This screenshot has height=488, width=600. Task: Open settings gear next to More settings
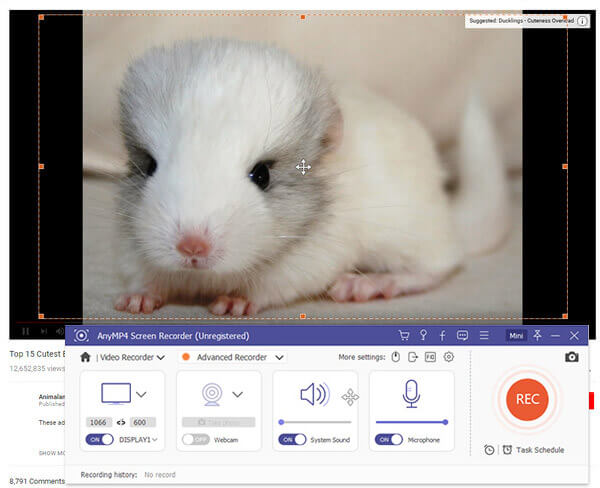(x=449, y=357)
